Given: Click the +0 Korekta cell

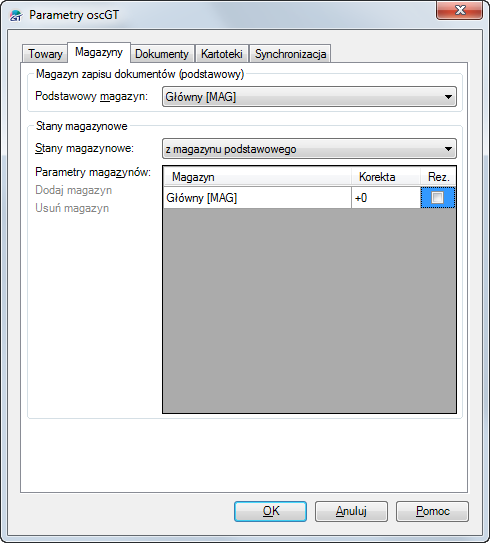Looking at the screenshot, I should click(386, 198).
